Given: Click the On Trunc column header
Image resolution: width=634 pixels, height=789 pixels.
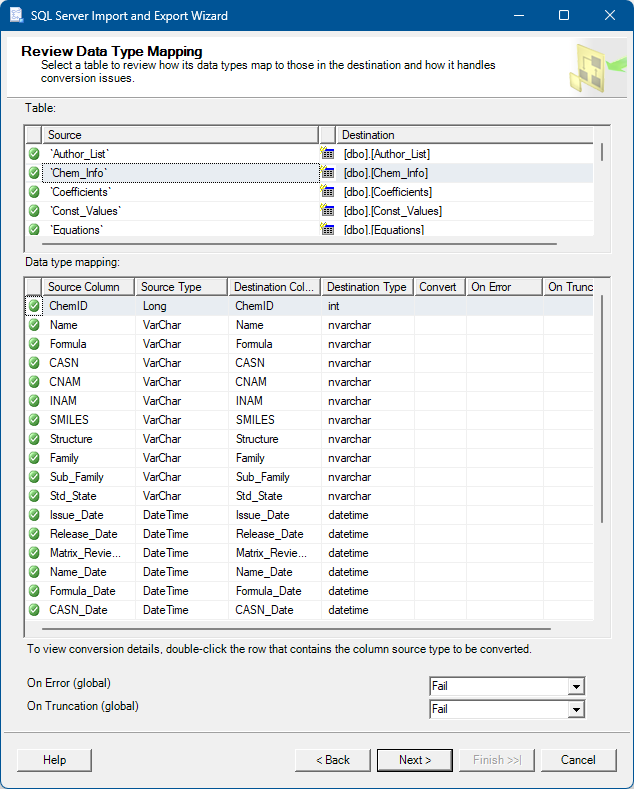Looking at the screenshot, I should pyautogui.click(x=569, y=287).
